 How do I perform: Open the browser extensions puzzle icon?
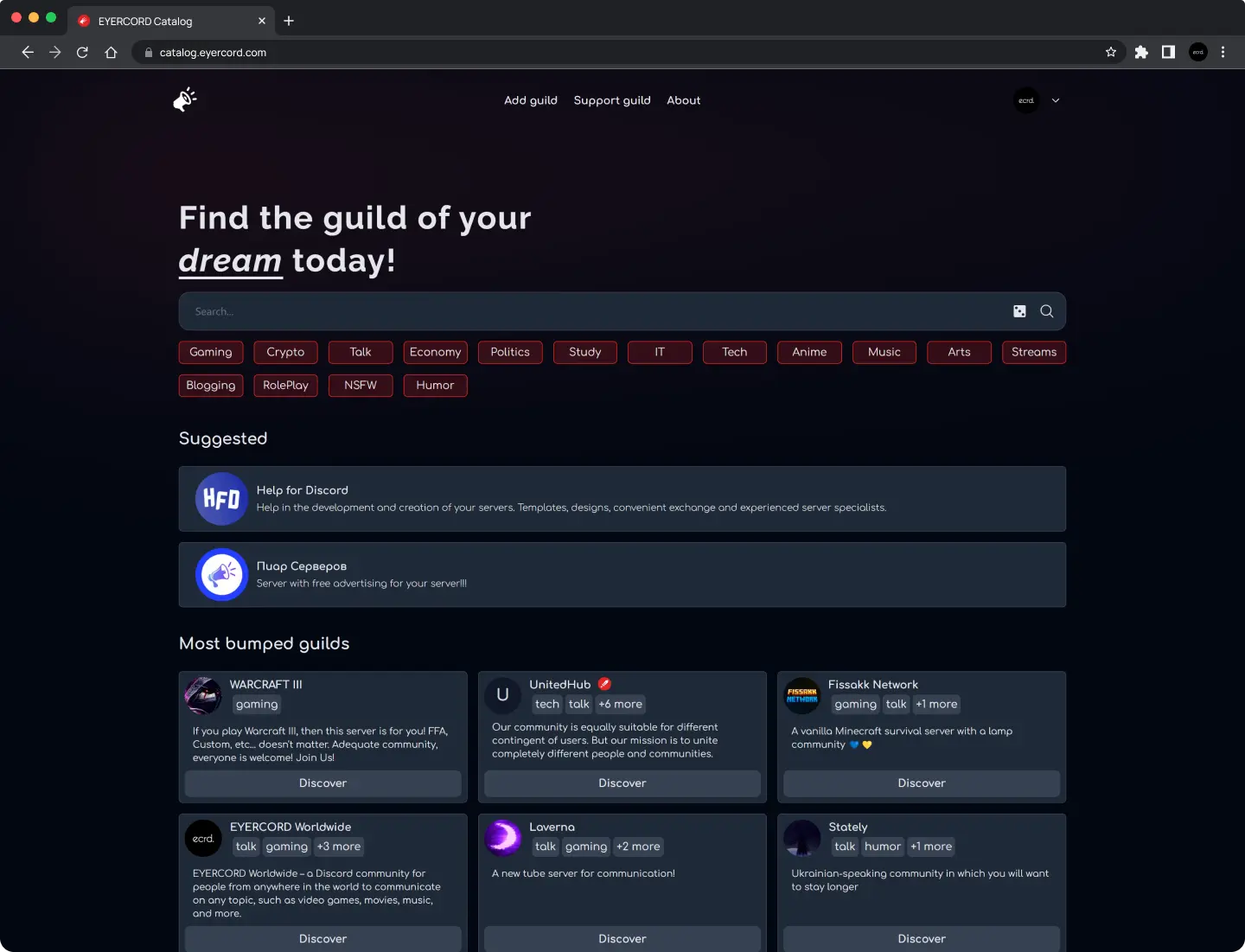(x=1141, y=52)
